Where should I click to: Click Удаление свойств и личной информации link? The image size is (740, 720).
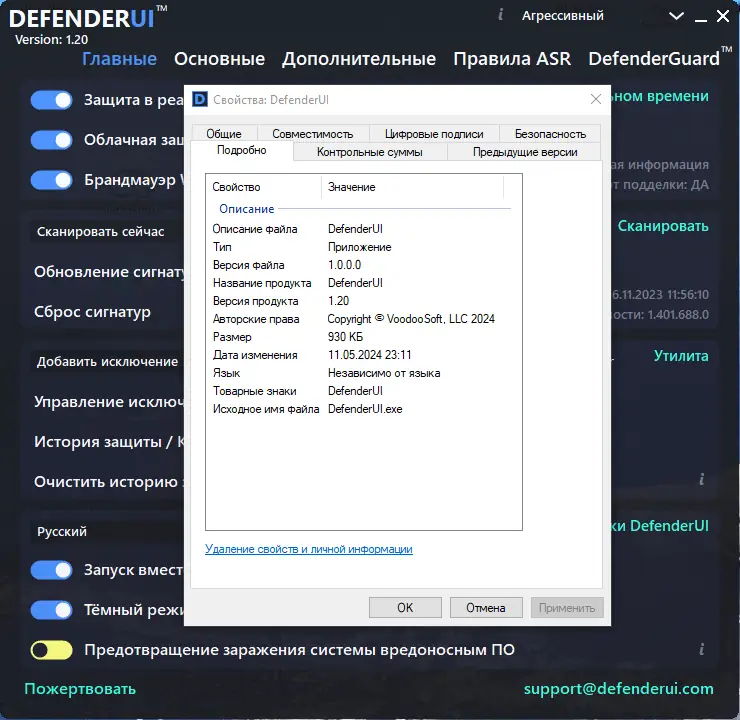click(x=309, y=549)
